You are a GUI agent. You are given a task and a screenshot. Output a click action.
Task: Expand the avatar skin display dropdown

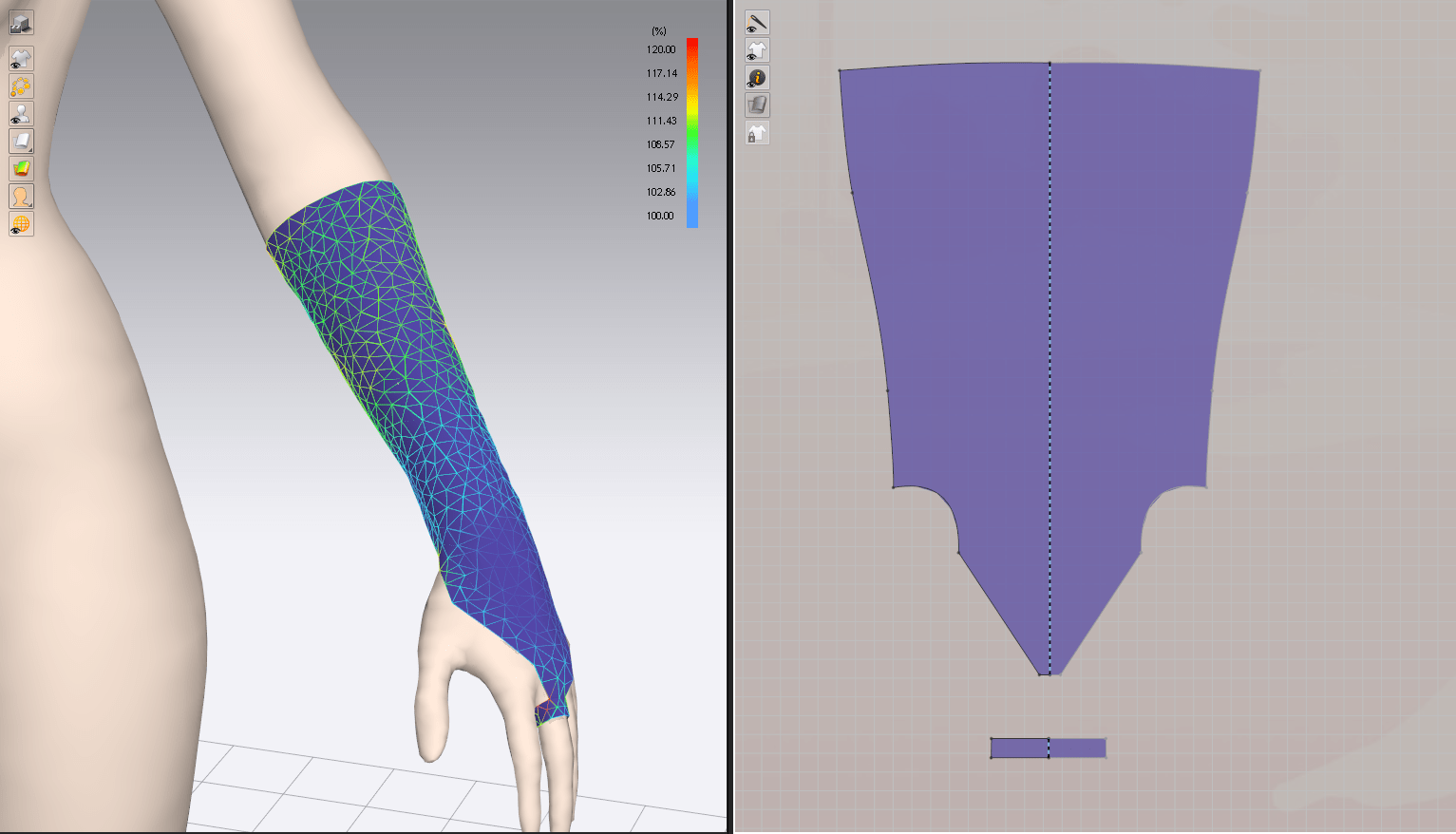(21, 197)
